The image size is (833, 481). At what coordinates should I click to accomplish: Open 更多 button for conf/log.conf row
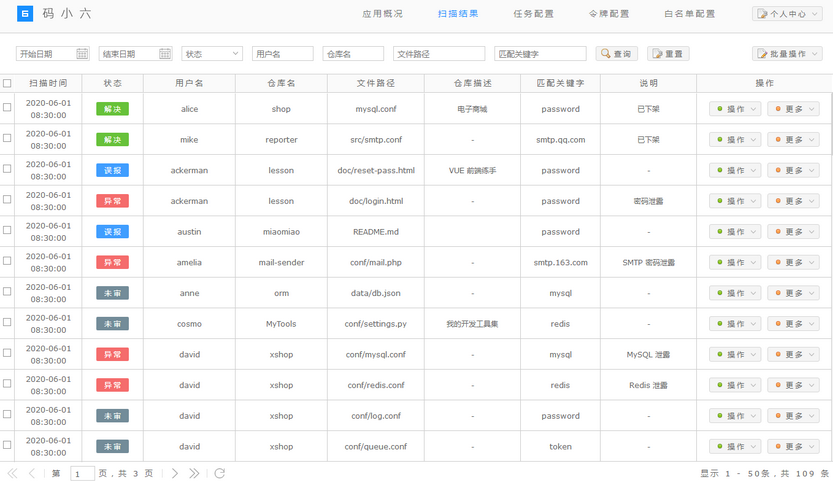coord(794,416)
